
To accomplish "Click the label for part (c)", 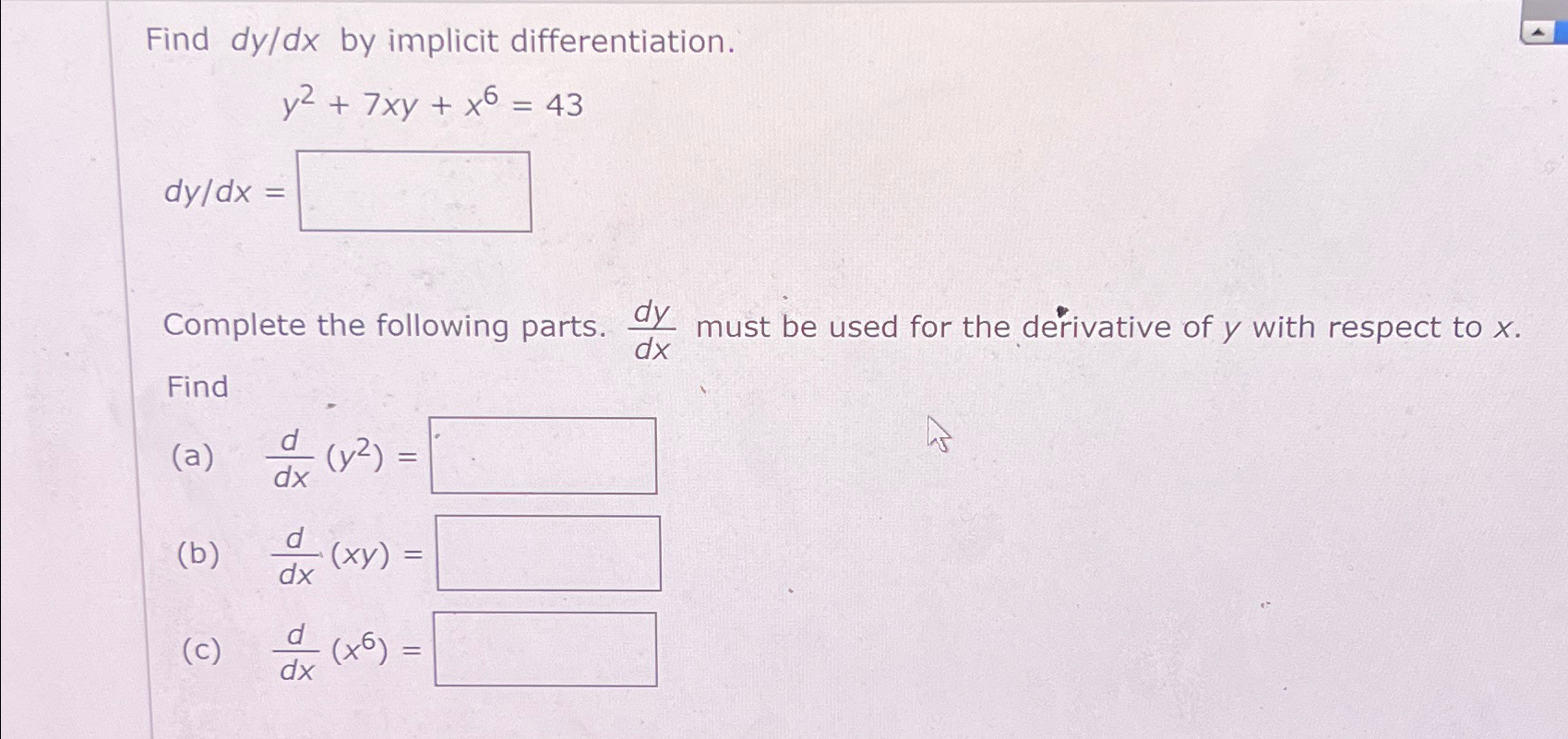I will point(198,650).
